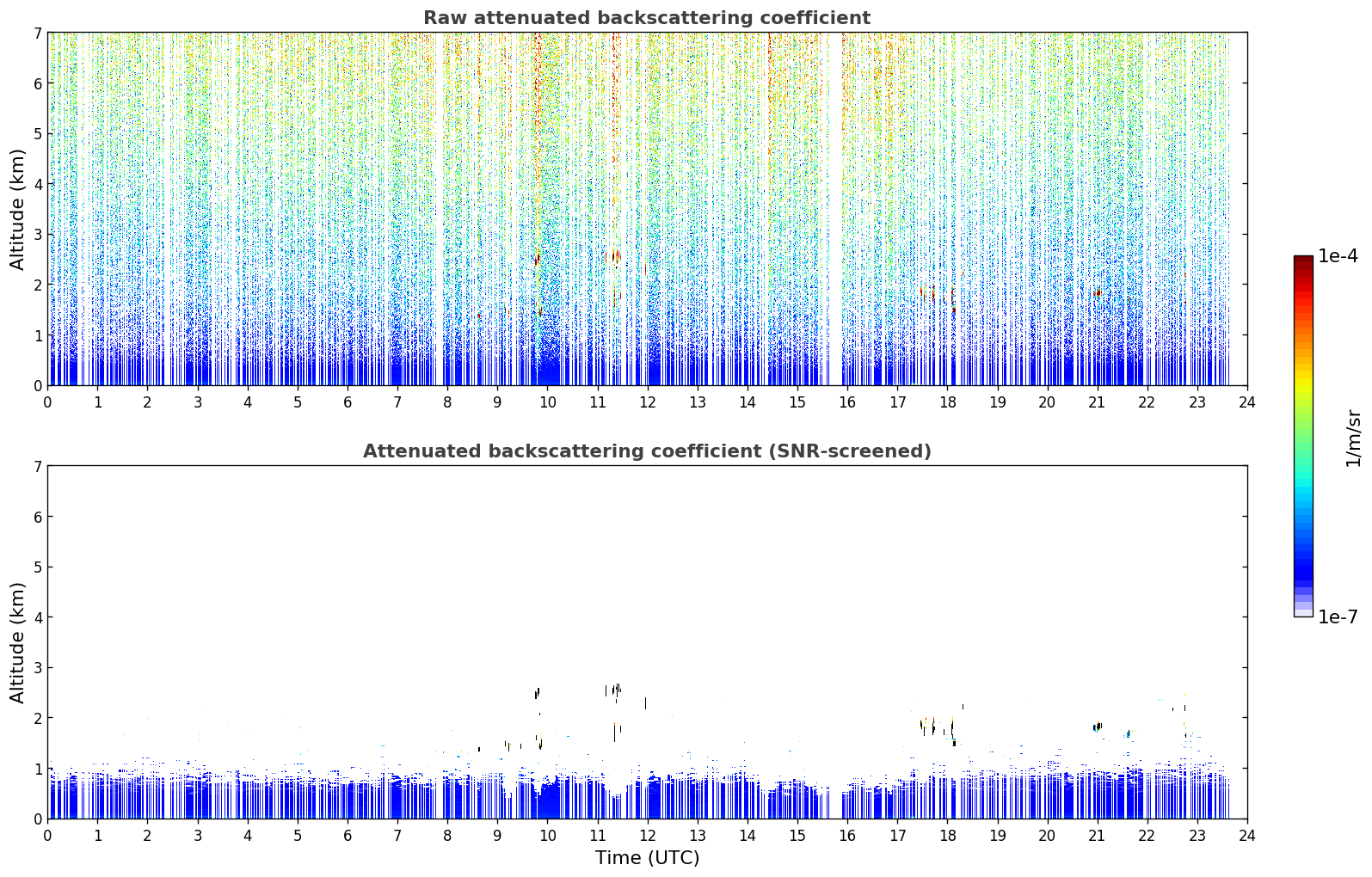Click the '1e-7' colorbar minimum label
1372x877 pixels.
tap(1338, 617)
